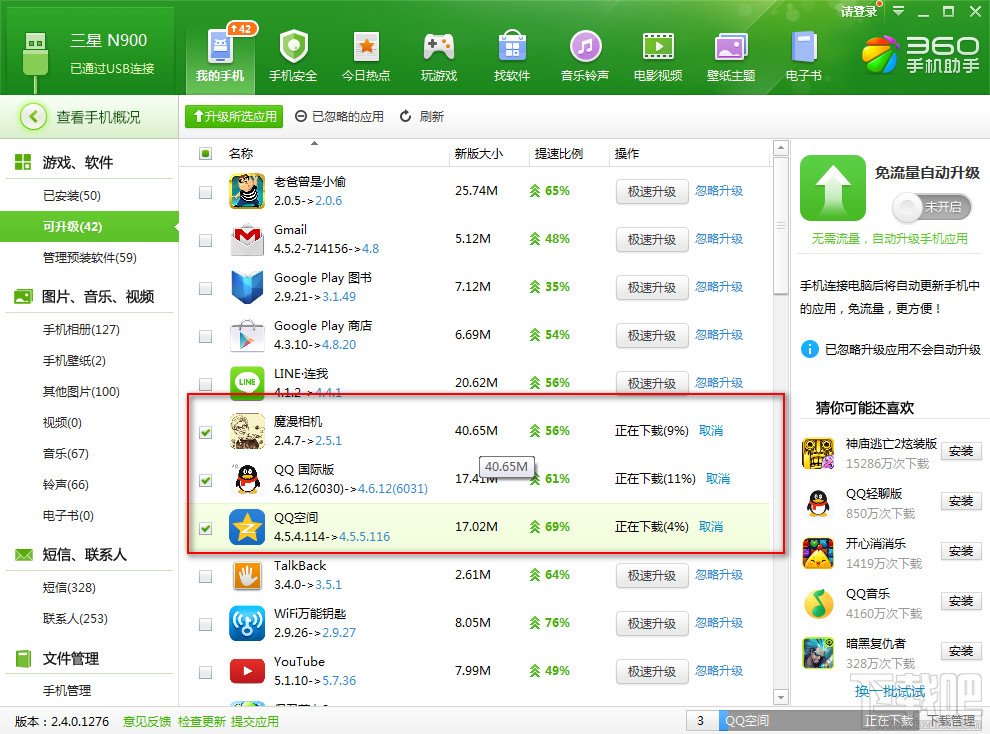Click the 神庙逃亡2炫装版 game icon
The height and width of the screenshot is (734, 990).
[x=818, y=453]
